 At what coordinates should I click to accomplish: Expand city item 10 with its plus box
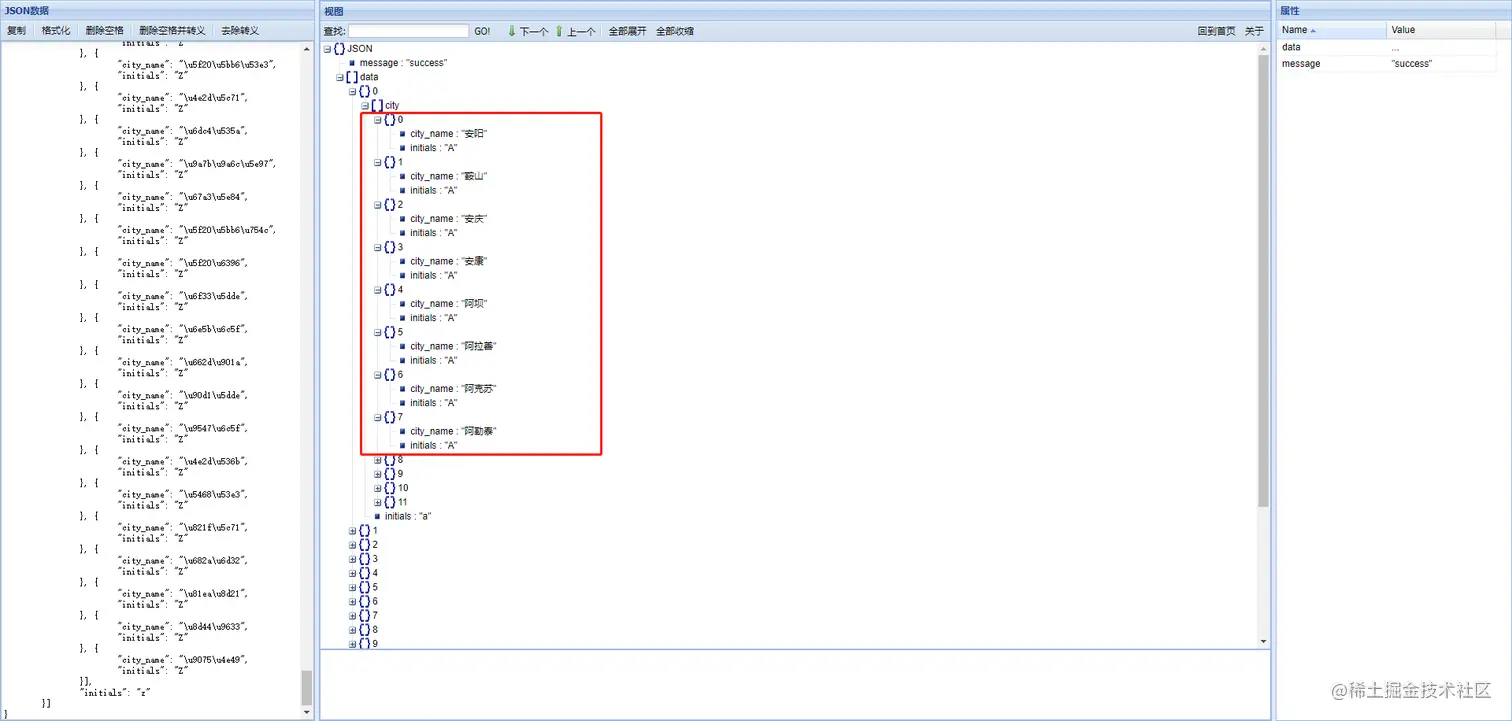pyautogui.click(x=378, y=488)
